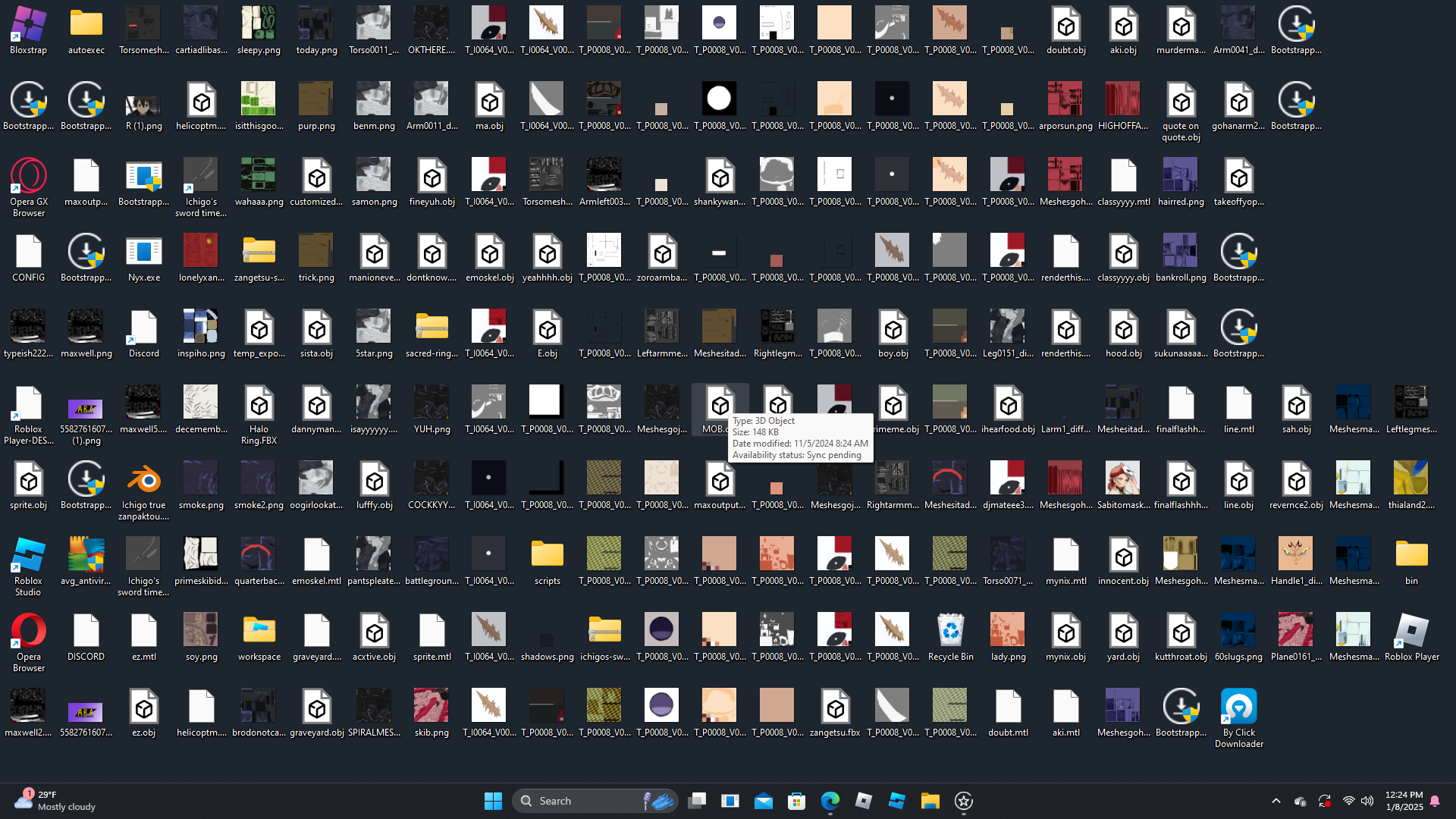Open the Bloxstrap desktop shortcut
This screenshot has width=1456, height=819.
(28, 25)
